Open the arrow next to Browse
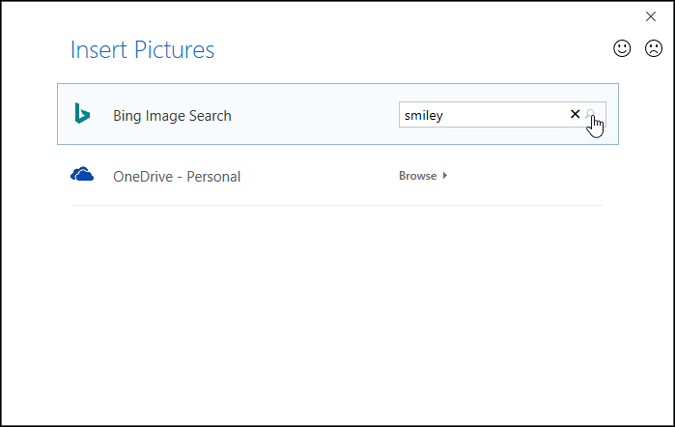The image size is (675, 427). (445, 176)
